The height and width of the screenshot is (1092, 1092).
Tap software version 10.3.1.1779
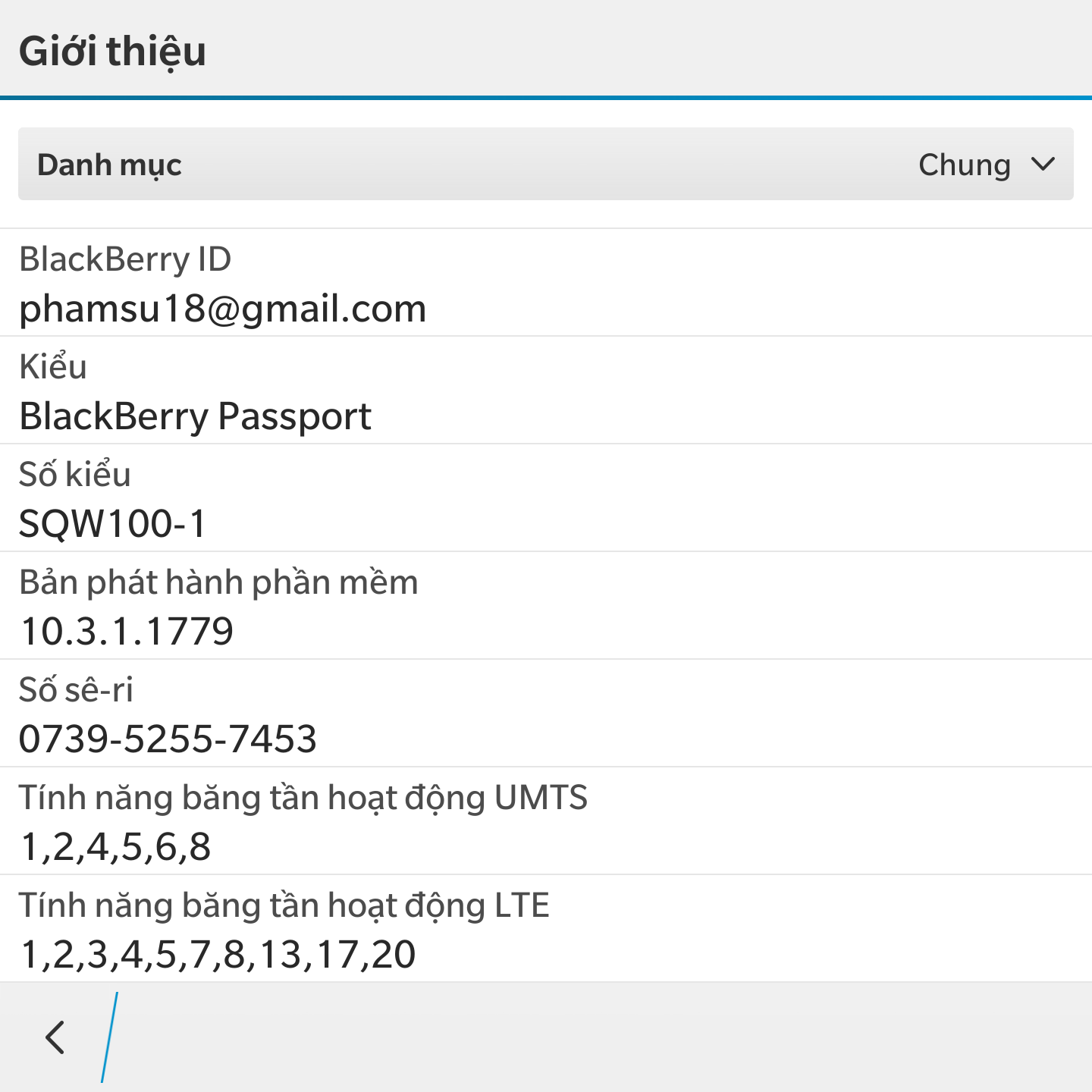click(x=127, y=632)
